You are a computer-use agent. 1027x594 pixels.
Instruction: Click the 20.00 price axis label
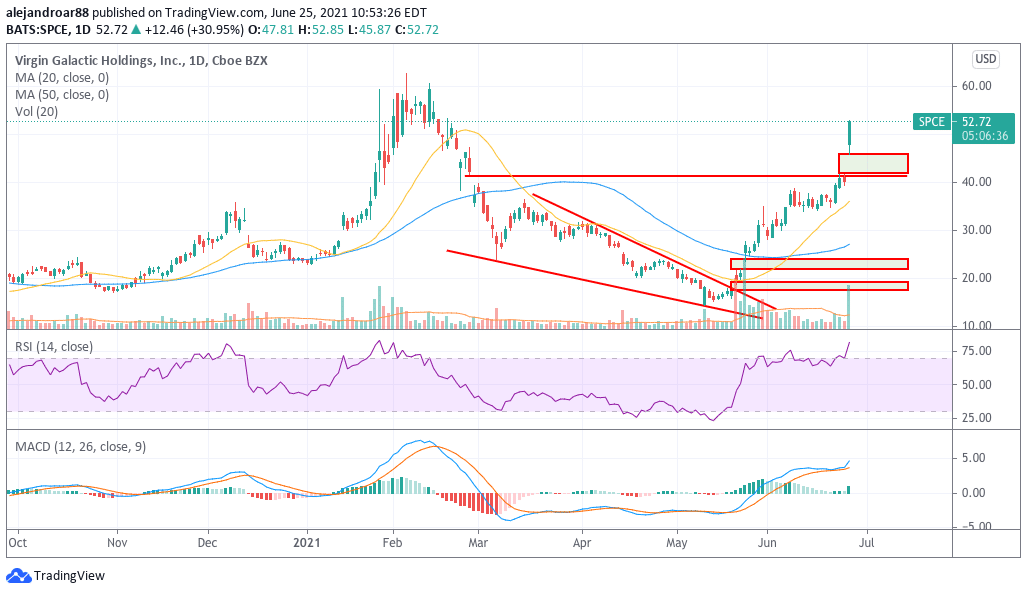point(976,278)
